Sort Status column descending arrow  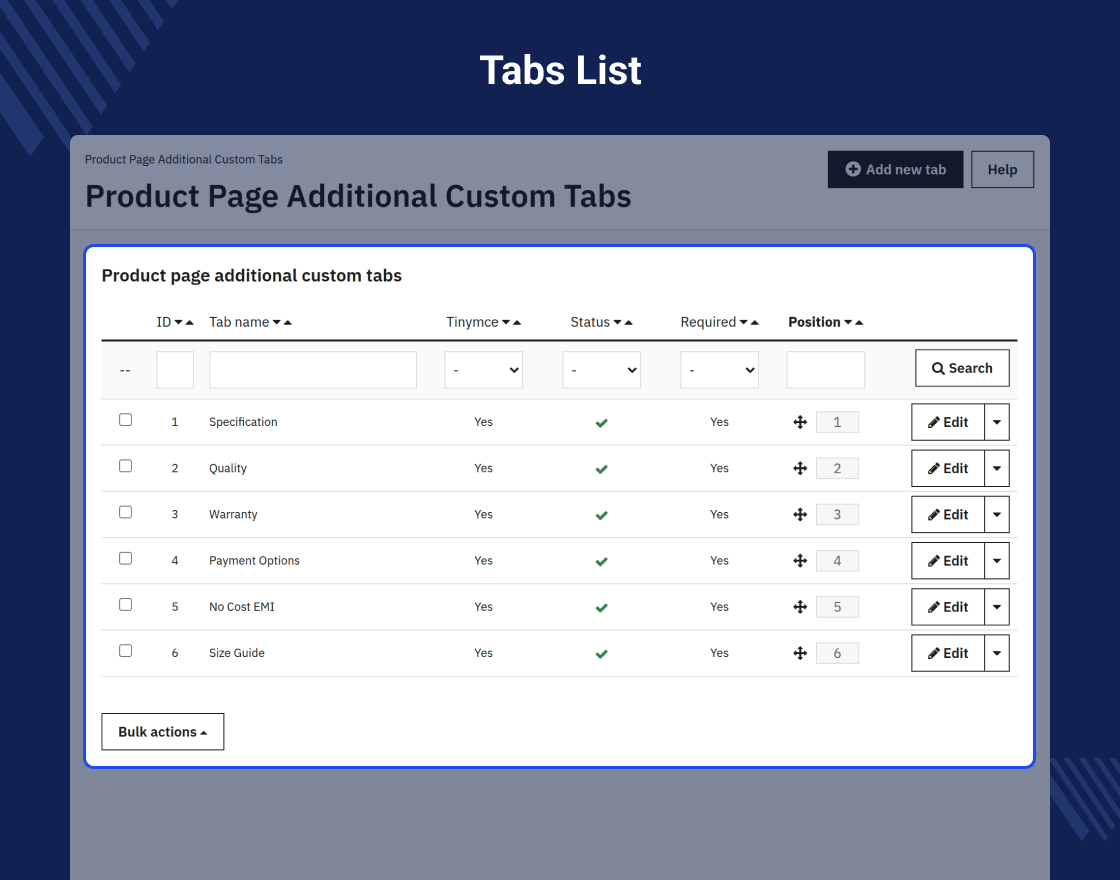point(617,323)
